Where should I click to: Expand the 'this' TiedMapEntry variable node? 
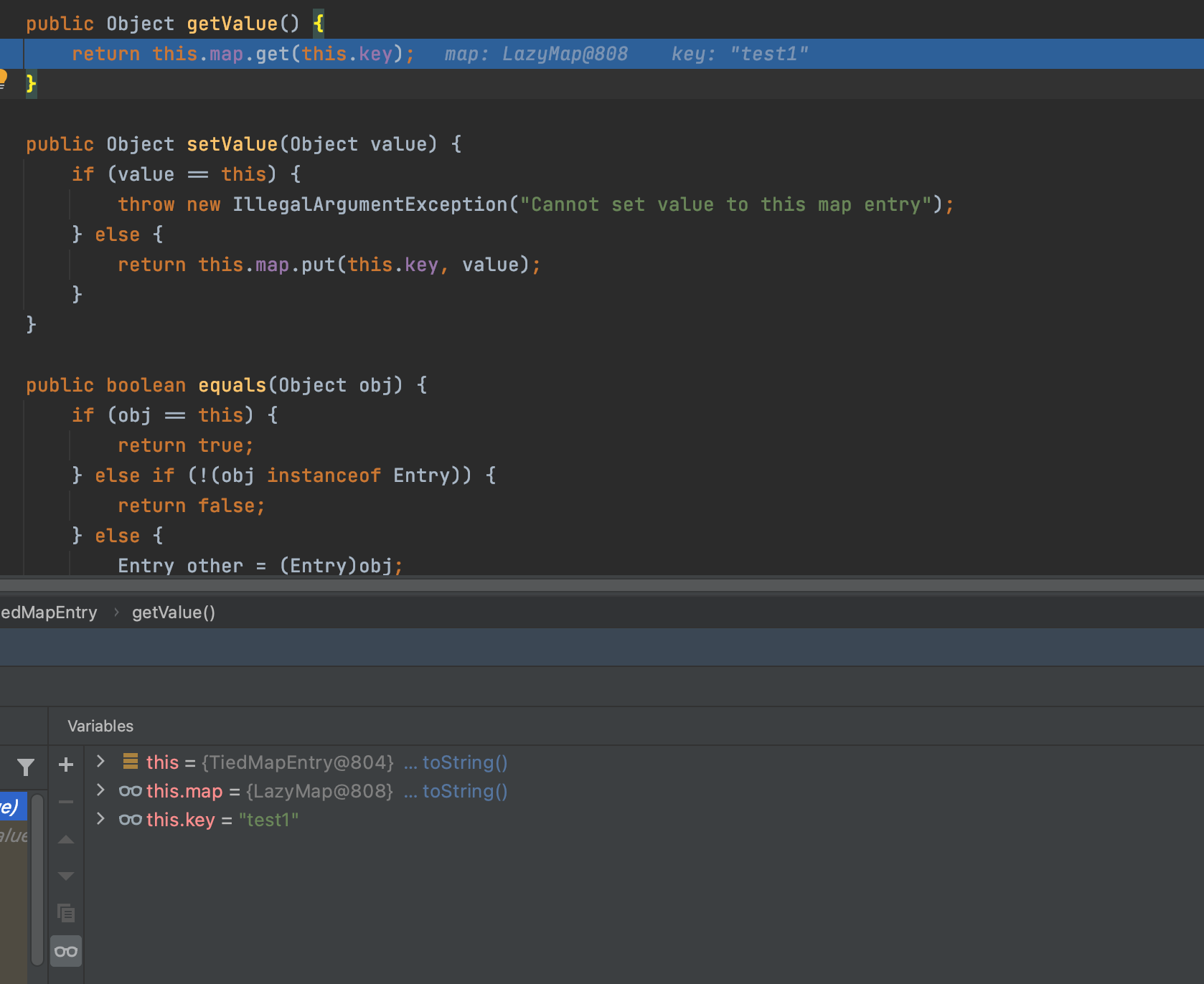(x=101, y=761)
